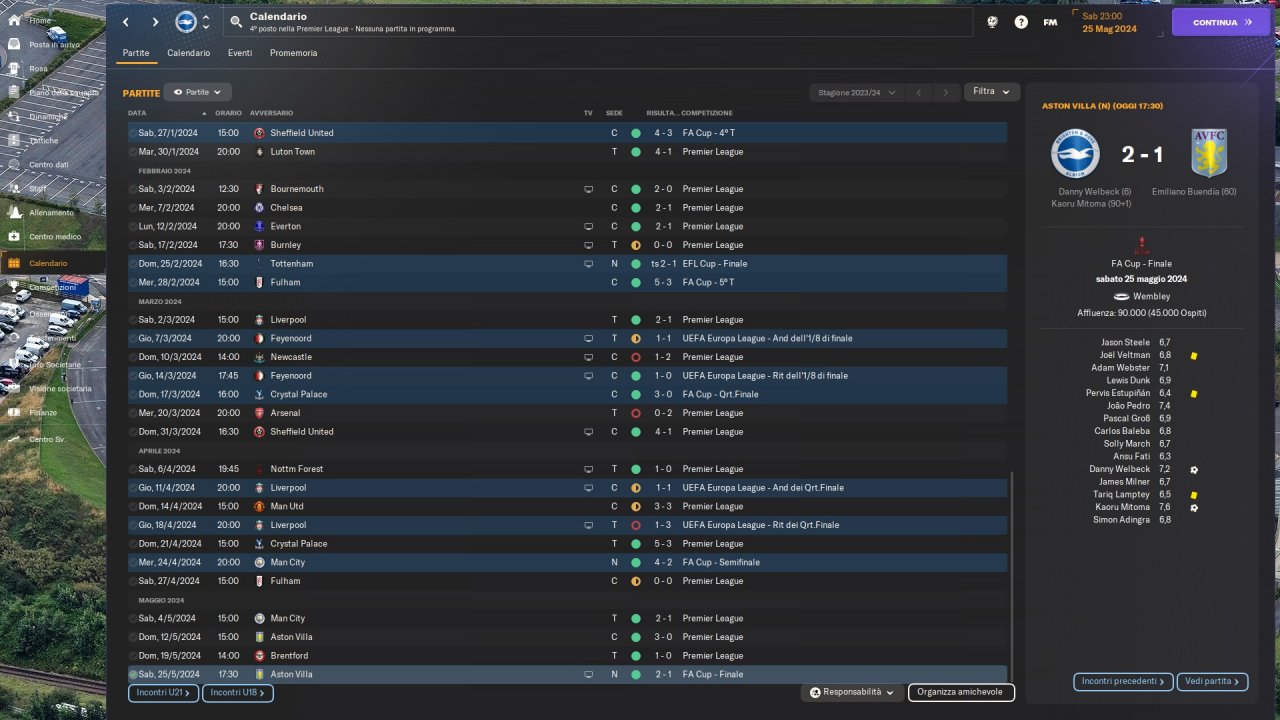Click the date Sab 23:00 25 Mag 2024

[1110, 22]
